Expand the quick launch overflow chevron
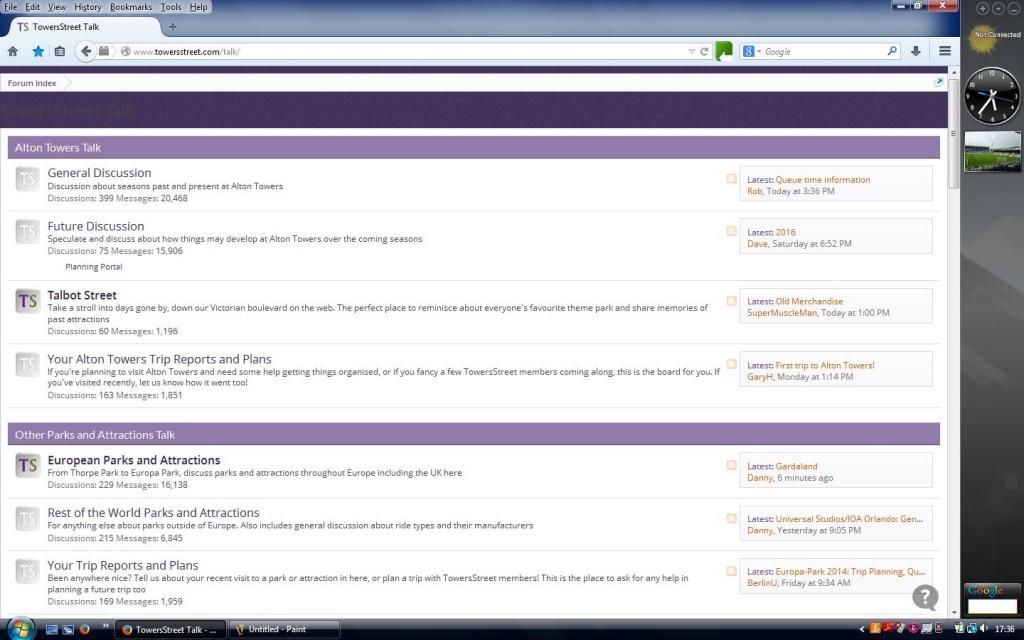 [x=105, y=627]
